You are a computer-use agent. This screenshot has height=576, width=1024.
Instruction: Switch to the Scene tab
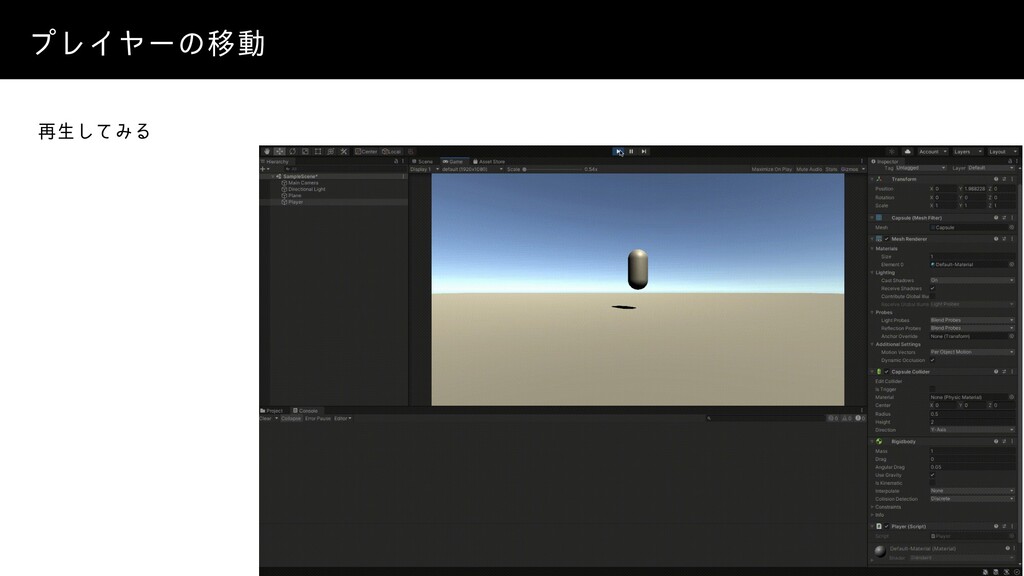[424, 160]
